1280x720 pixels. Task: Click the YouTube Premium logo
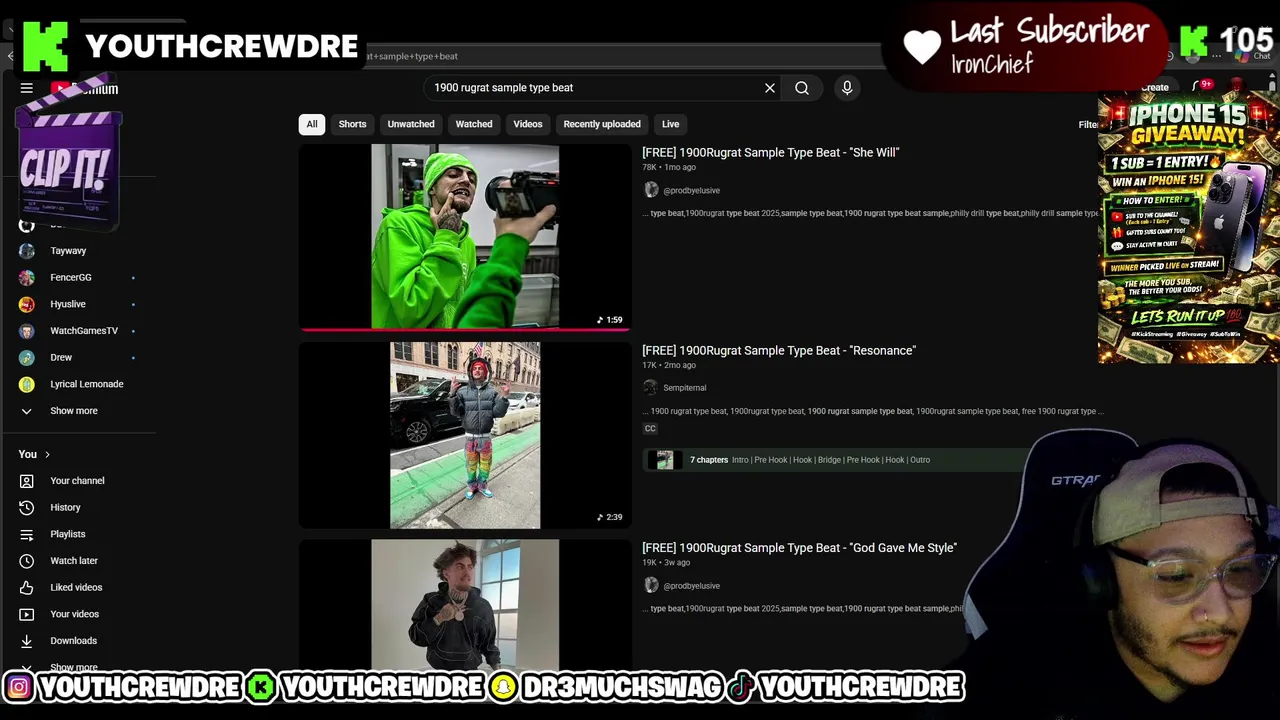click(85, 89)
